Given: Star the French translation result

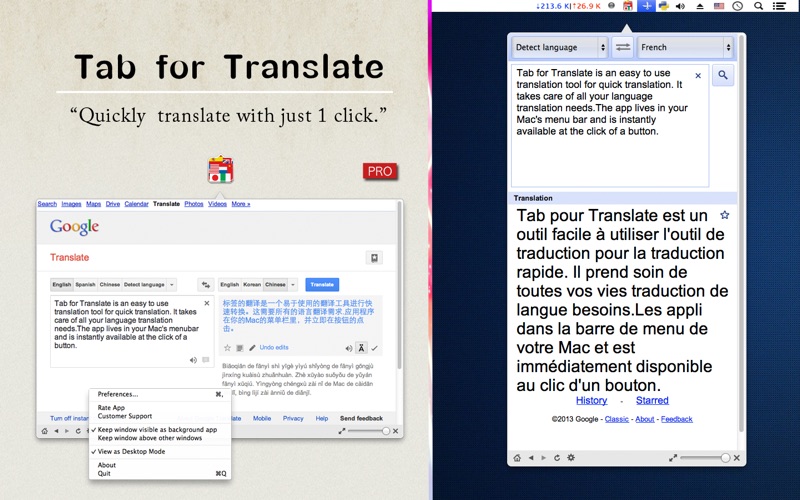Looking at the screenshot, I should pyautogui.click(x=725, y=215).
